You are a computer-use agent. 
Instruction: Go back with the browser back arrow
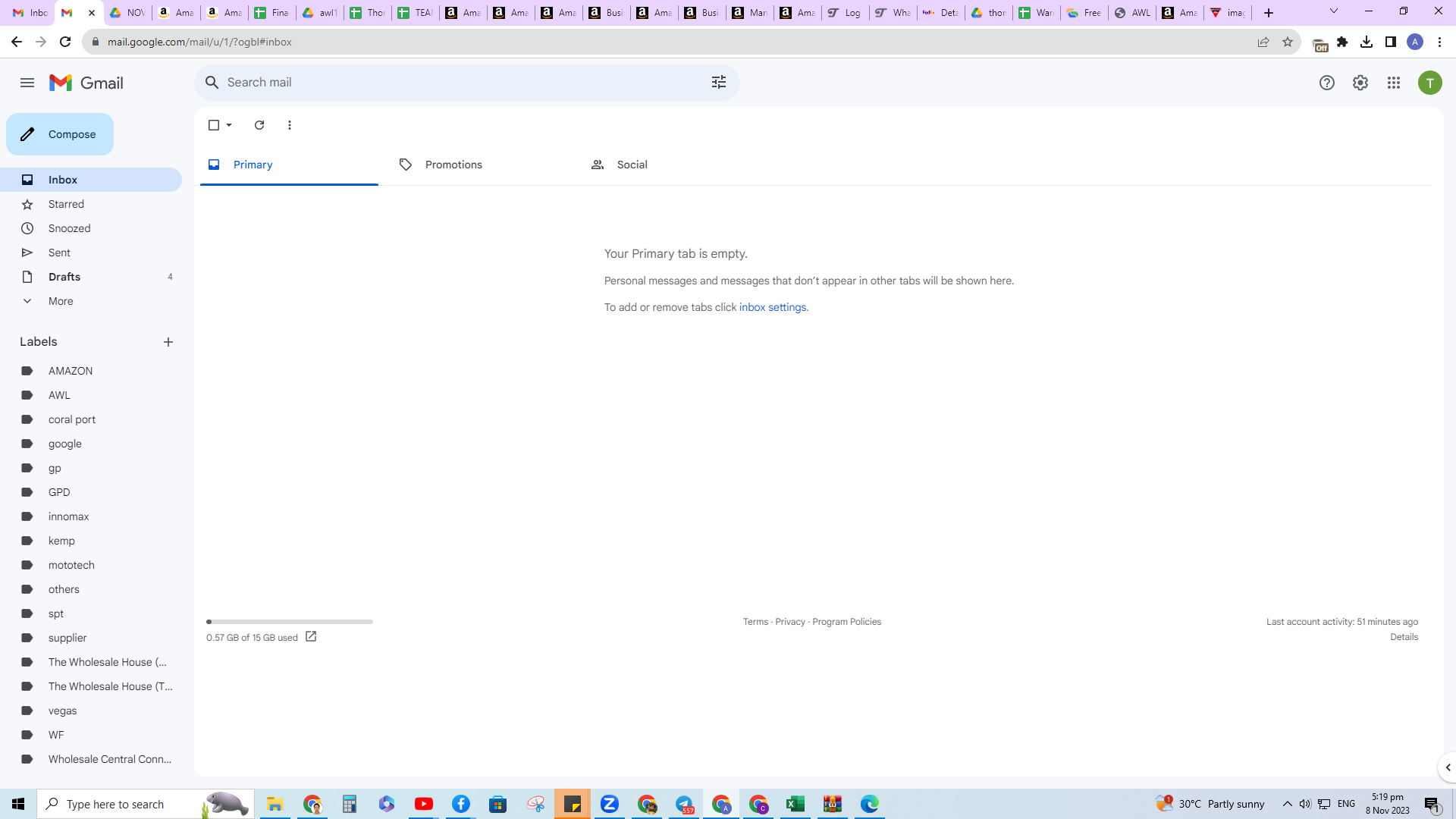pos(17,42)
